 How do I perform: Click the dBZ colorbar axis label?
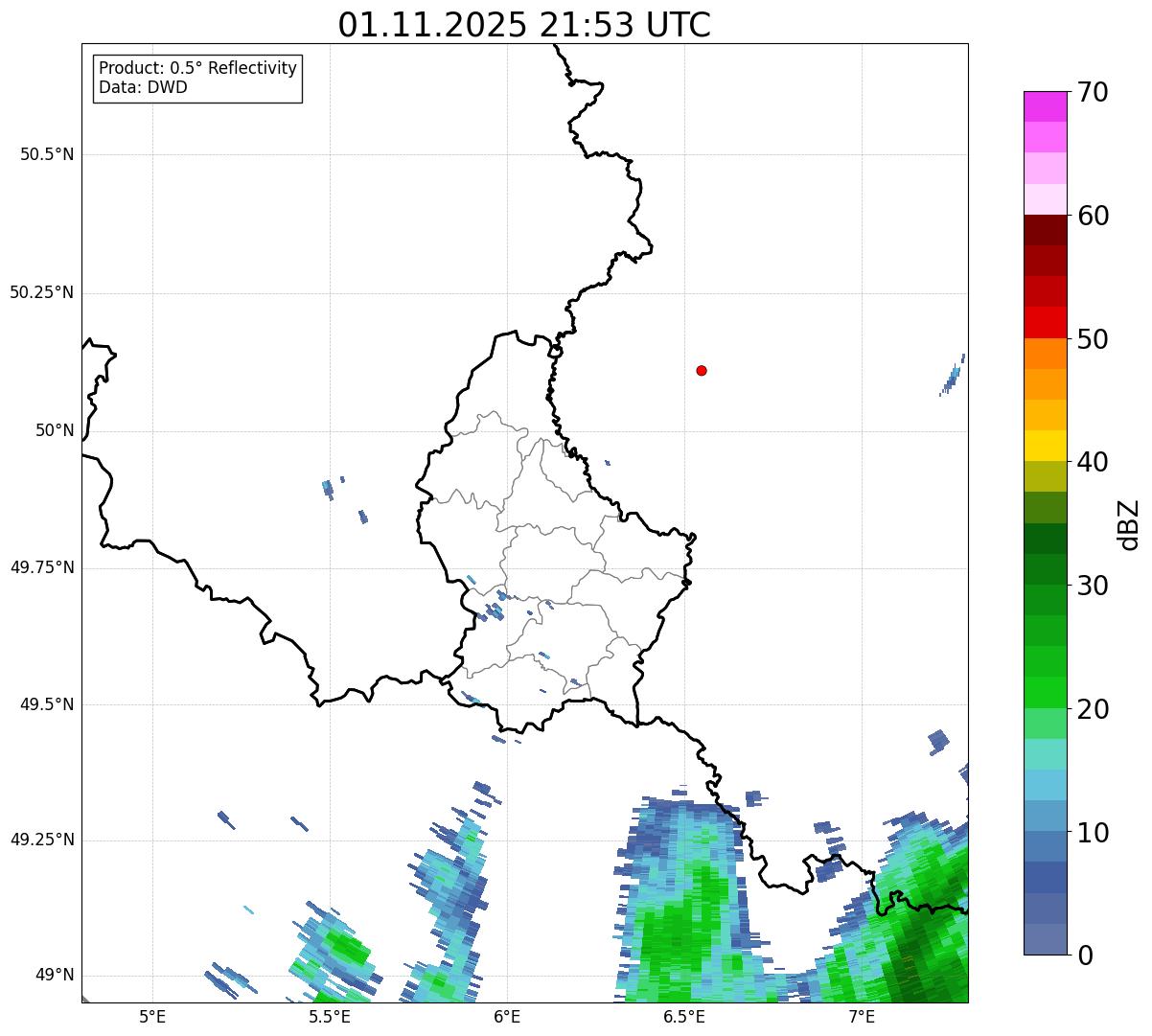pyautogui.click(x=1129, y=524)
